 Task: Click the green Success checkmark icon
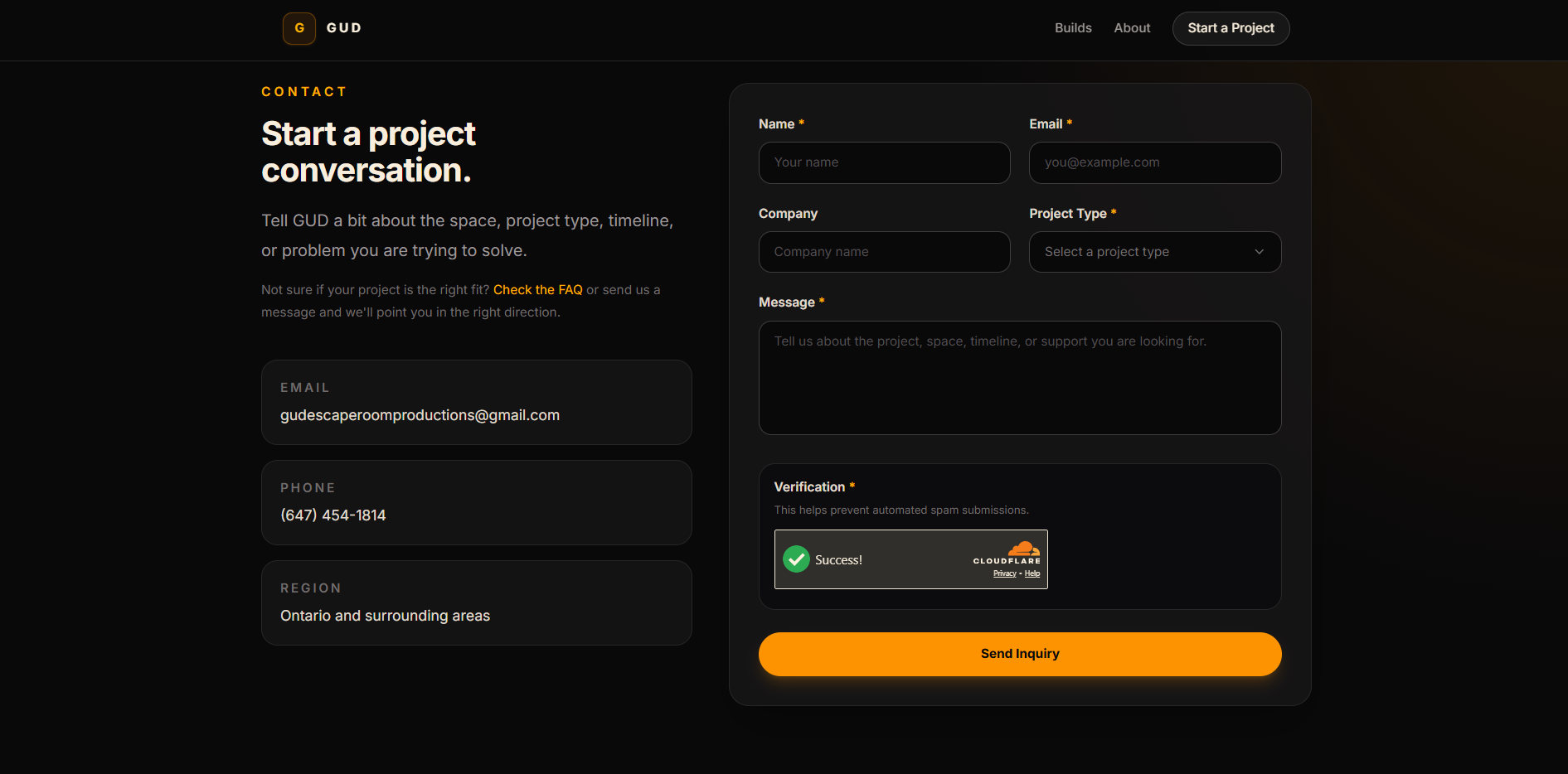point(797,559)
